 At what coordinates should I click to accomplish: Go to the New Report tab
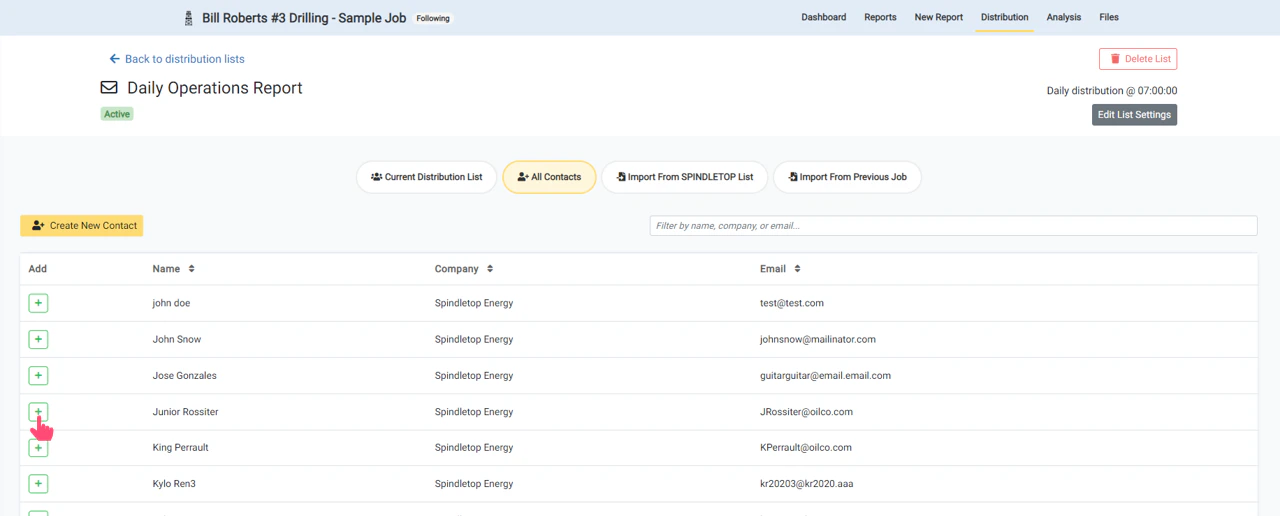click(939, 17)
